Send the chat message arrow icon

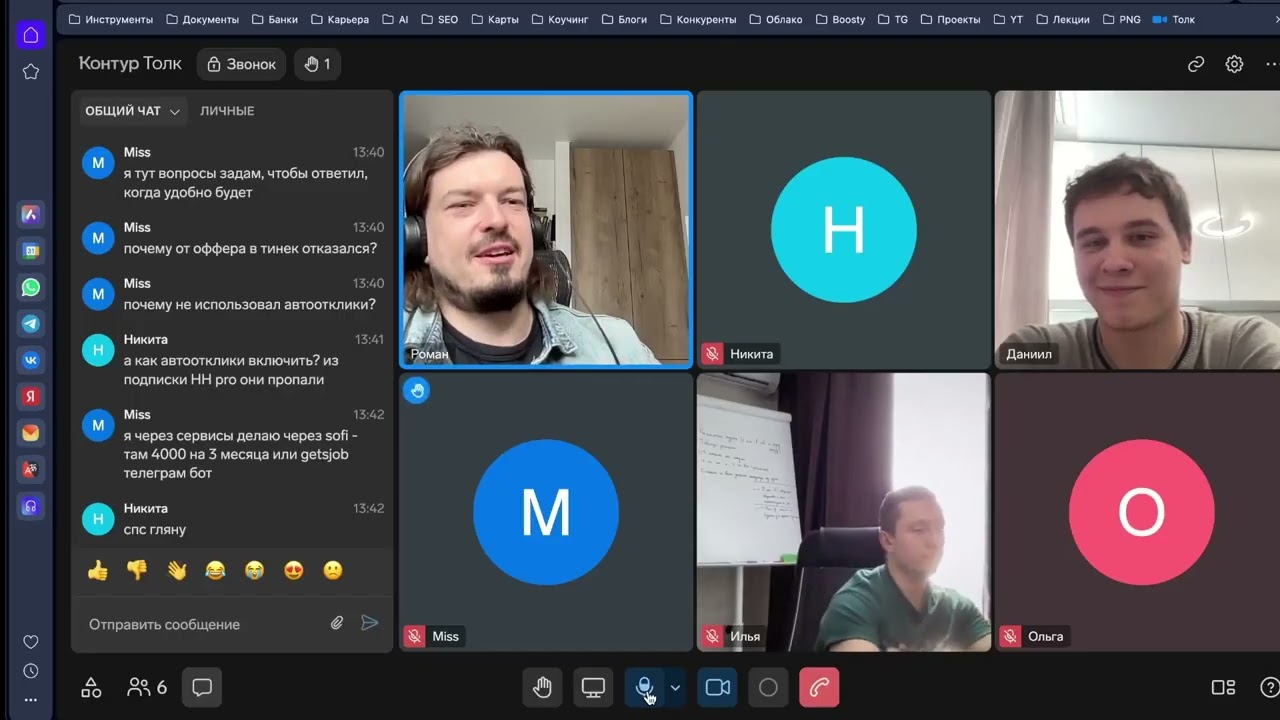[370, 623]
